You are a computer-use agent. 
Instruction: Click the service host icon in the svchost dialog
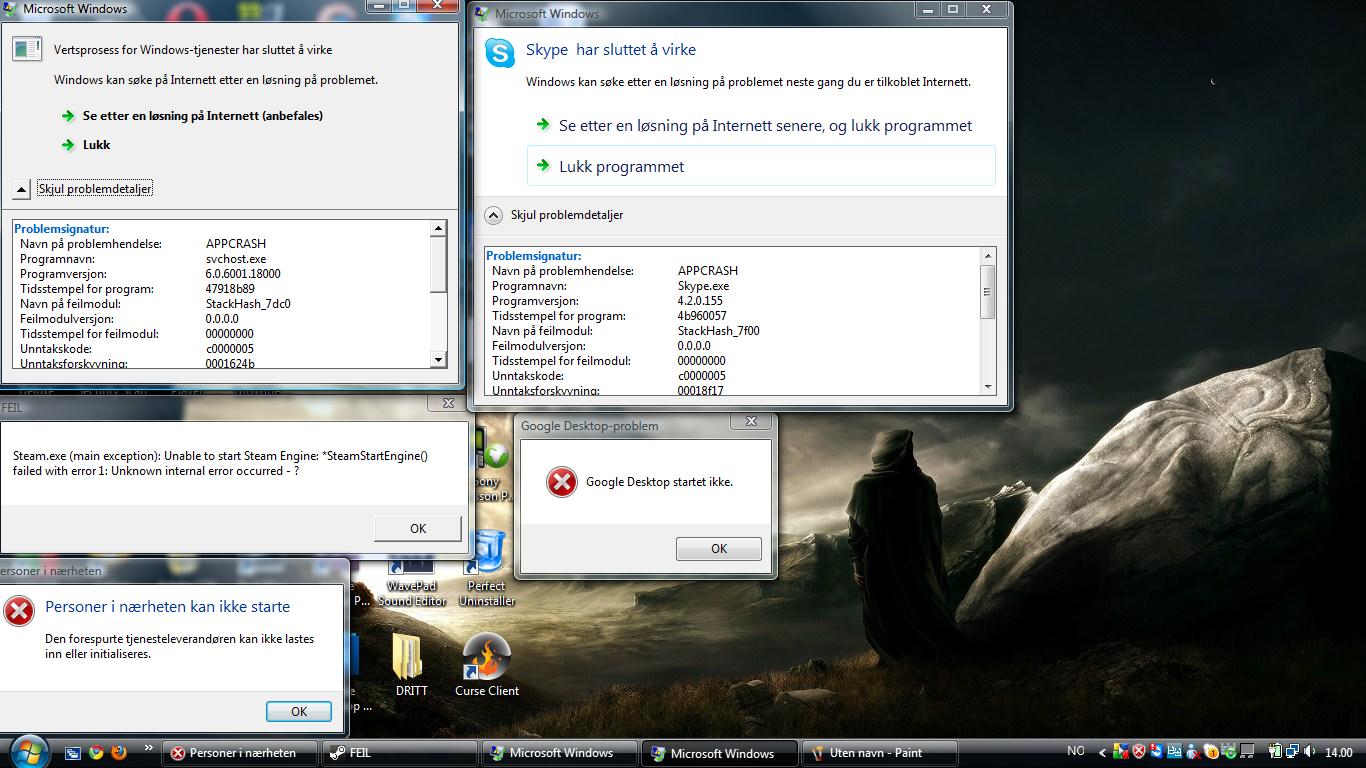pyautogui.click(x=27, y=50)
